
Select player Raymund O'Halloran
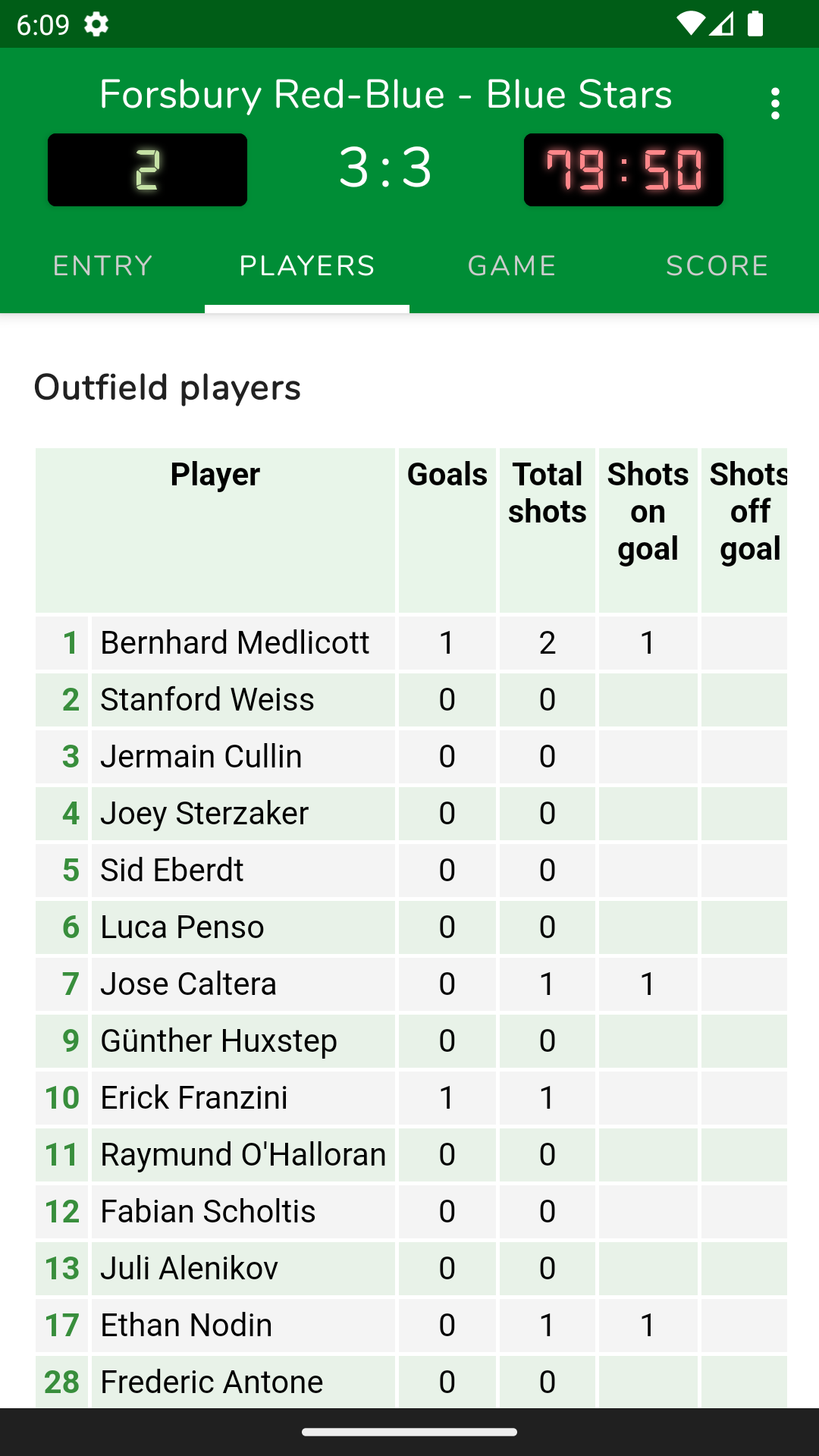point(243,1155)
